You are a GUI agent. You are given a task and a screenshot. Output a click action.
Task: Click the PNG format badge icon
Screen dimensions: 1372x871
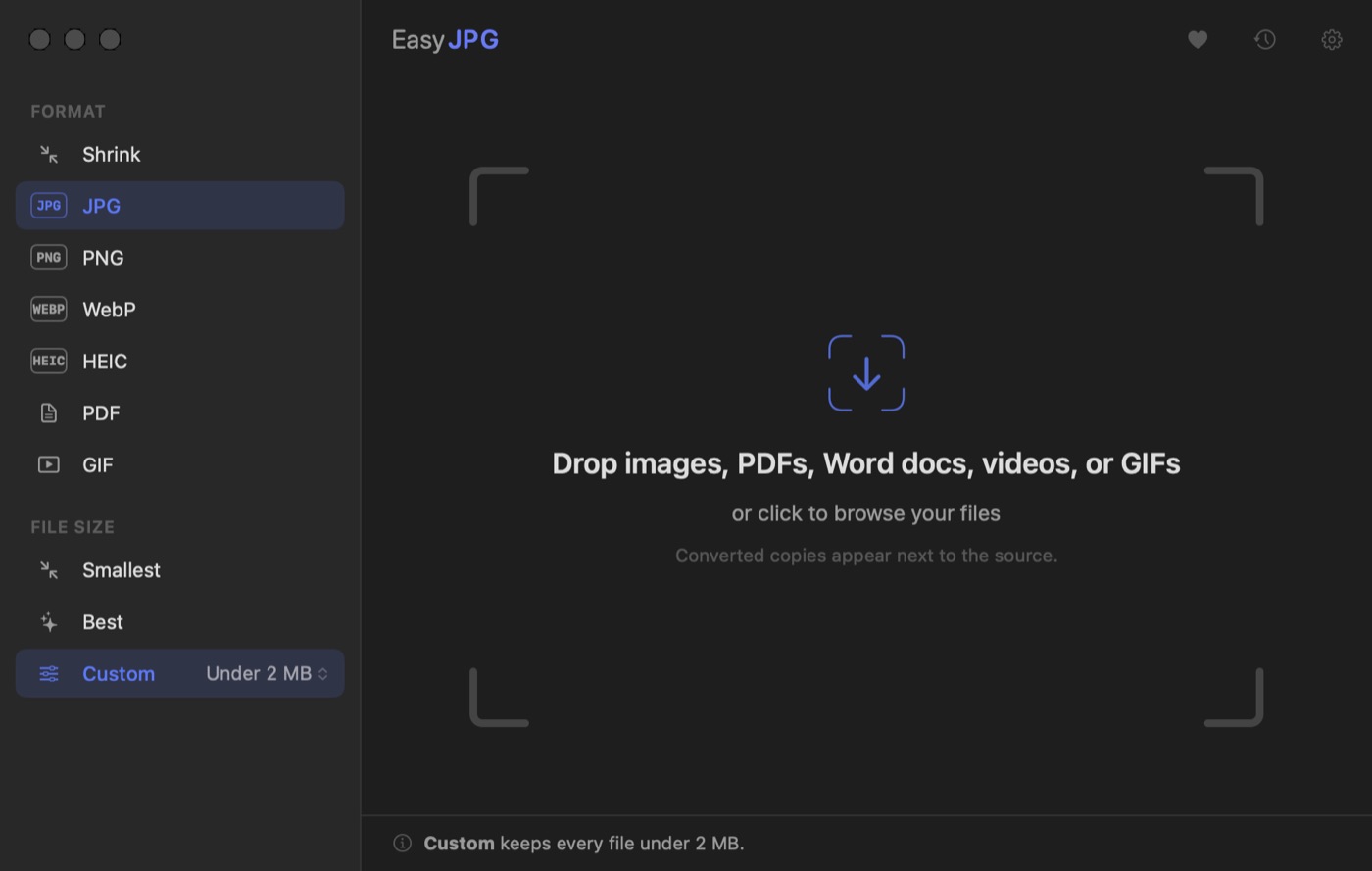49,258
